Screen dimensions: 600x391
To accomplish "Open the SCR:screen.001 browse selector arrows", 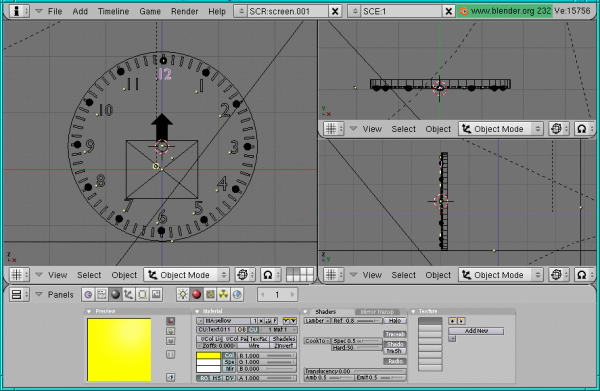I will tap(241, 11).
